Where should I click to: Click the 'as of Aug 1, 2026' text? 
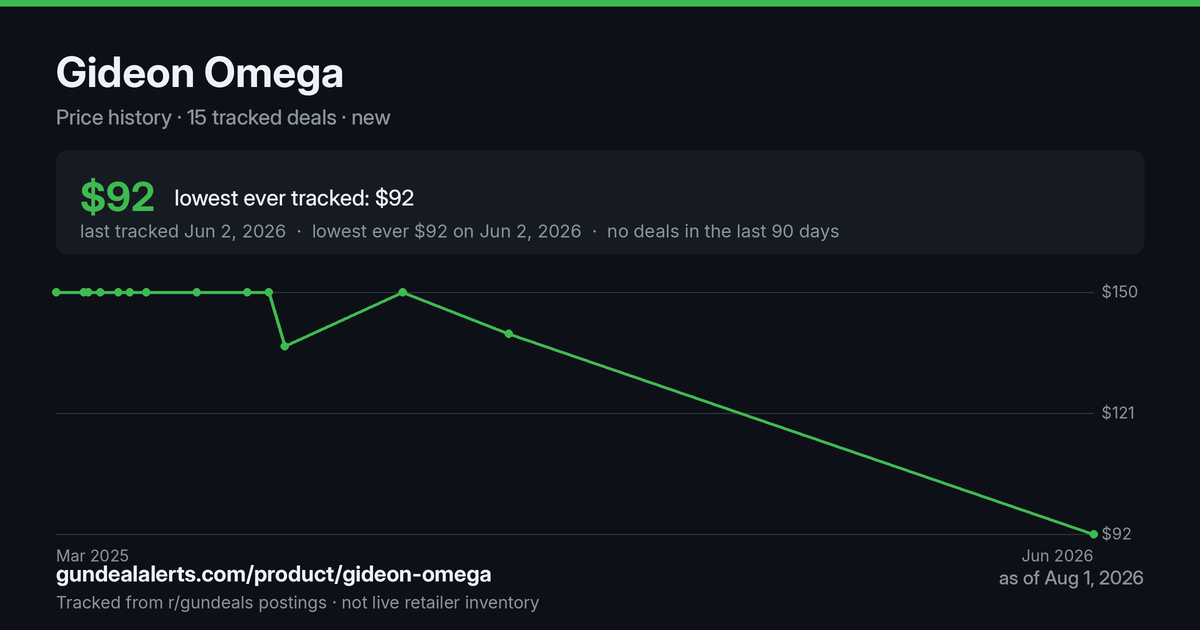[1071, 578]
